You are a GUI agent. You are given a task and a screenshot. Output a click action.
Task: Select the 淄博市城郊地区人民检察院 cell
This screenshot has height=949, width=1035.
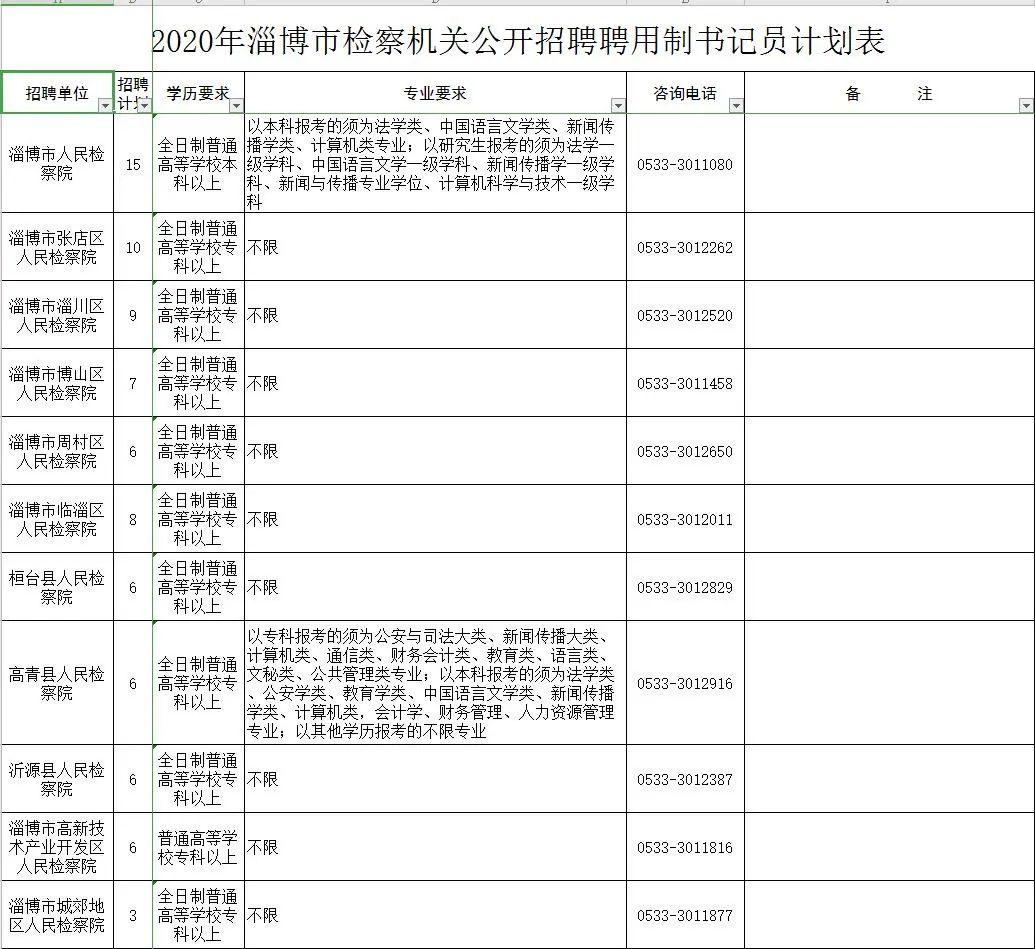click(57, 915)
